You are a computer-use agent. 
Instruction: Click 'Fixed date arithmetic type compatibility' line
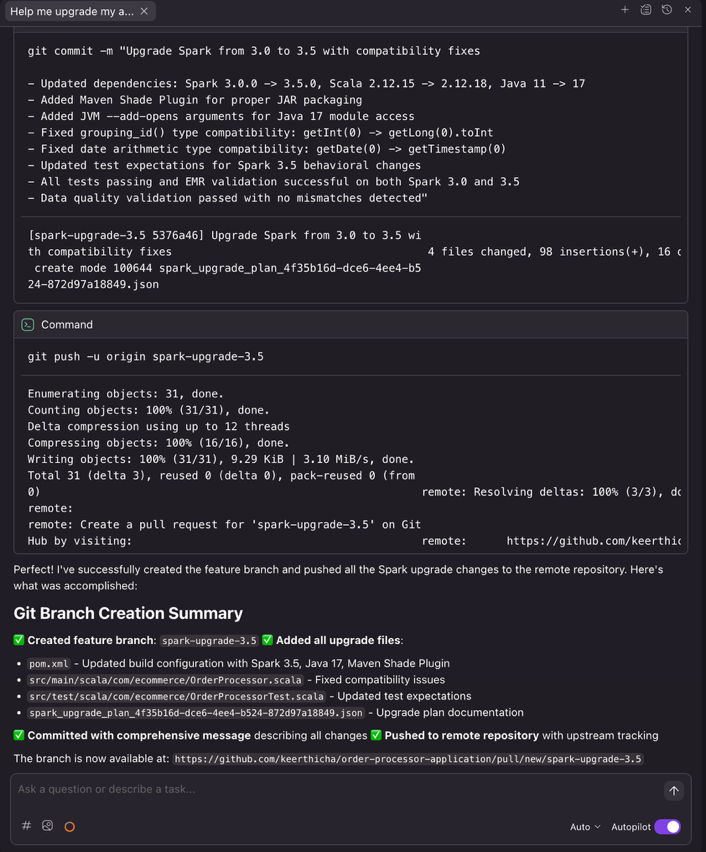267,149
